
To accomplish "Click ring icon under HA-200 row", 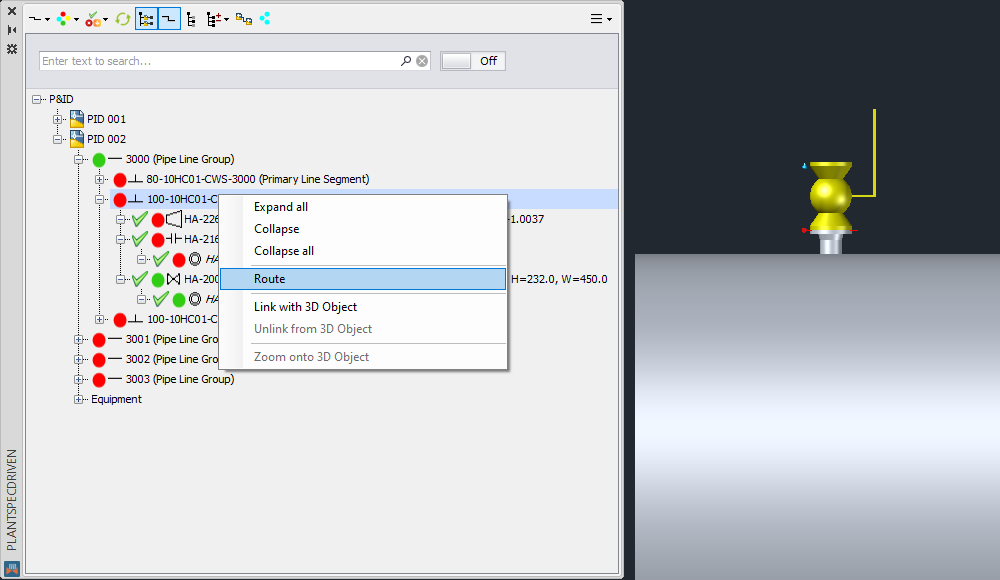I will (x=195, y=299).
